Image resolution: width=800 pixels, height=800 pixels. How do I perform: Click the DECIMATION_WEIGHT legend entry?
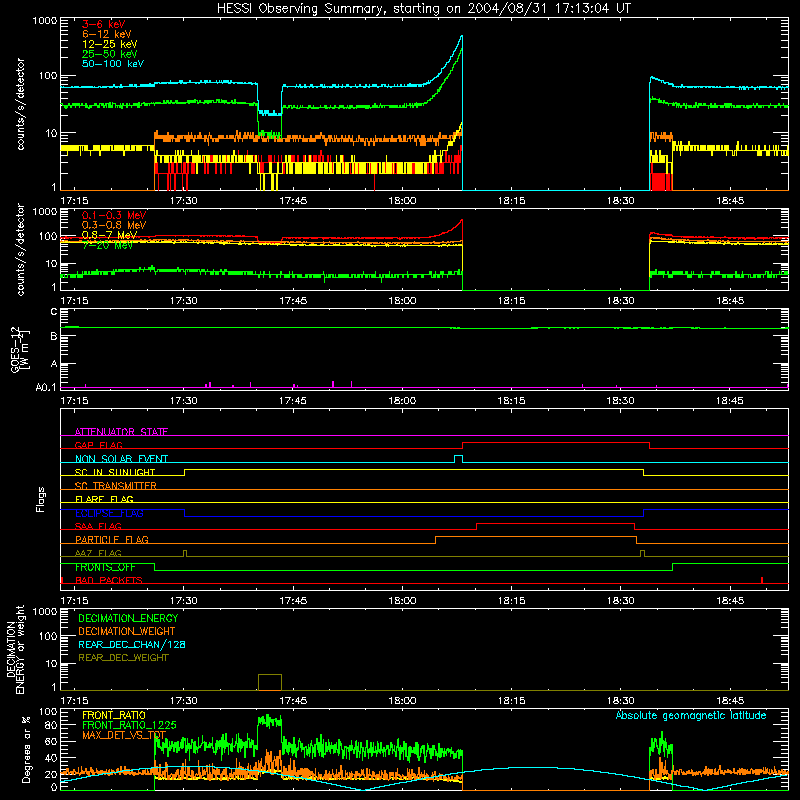tap(127, 631)
